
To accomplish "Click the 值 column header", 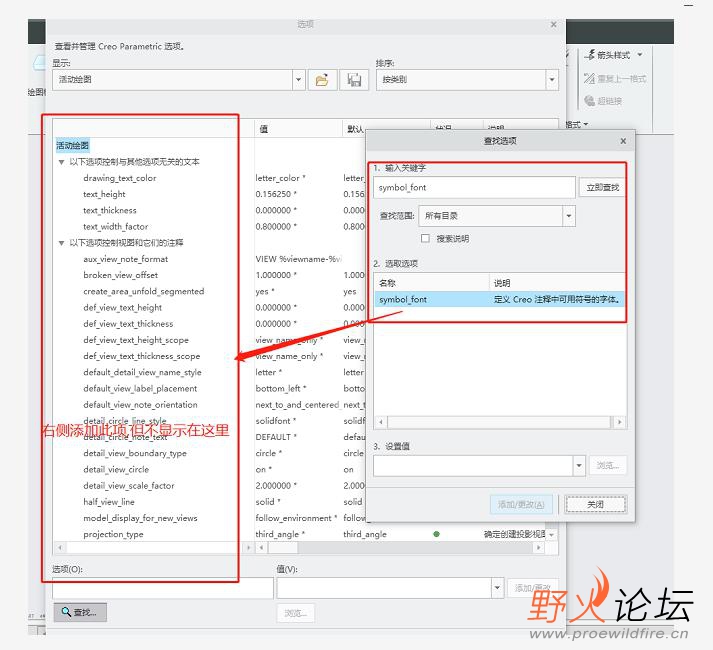I will (x=298, y=129).
